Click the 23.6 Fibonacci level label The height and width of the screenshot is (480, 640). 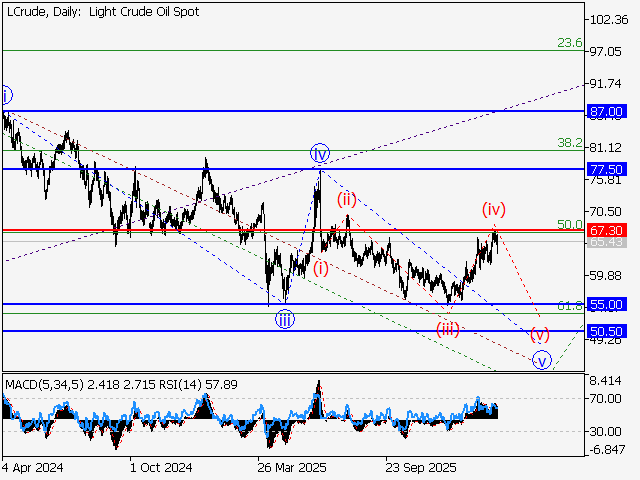(x=569, y=43)
